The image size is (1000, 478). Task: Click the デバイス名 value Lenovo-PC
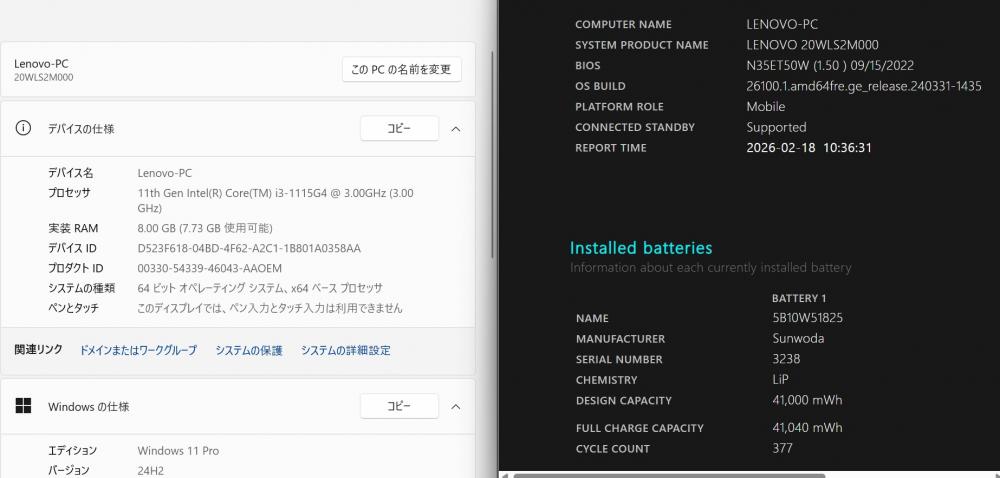tap(165, 173)
